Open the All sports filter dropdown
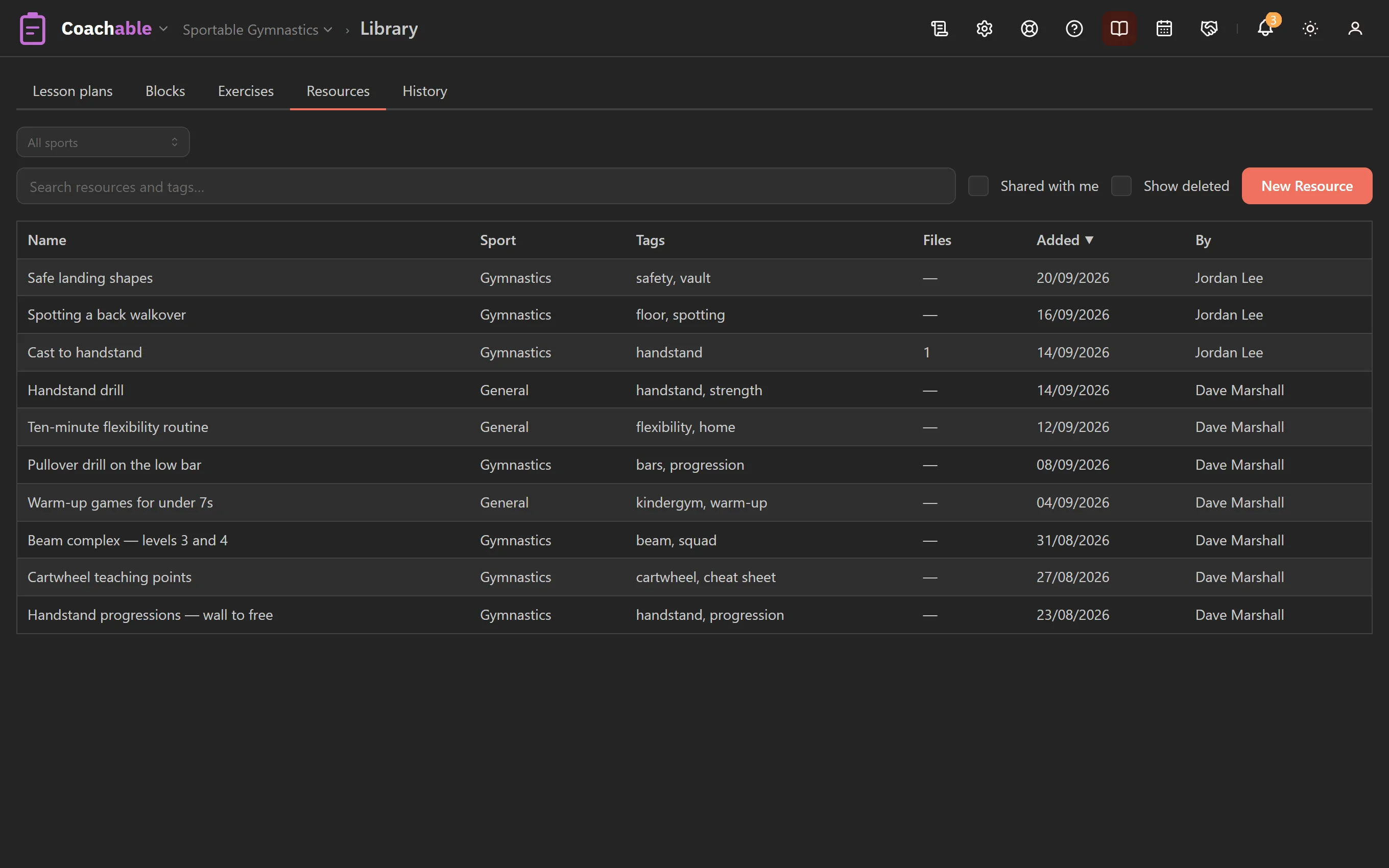Viewport: 1389px width, 868px height. [x=103, y=142]
